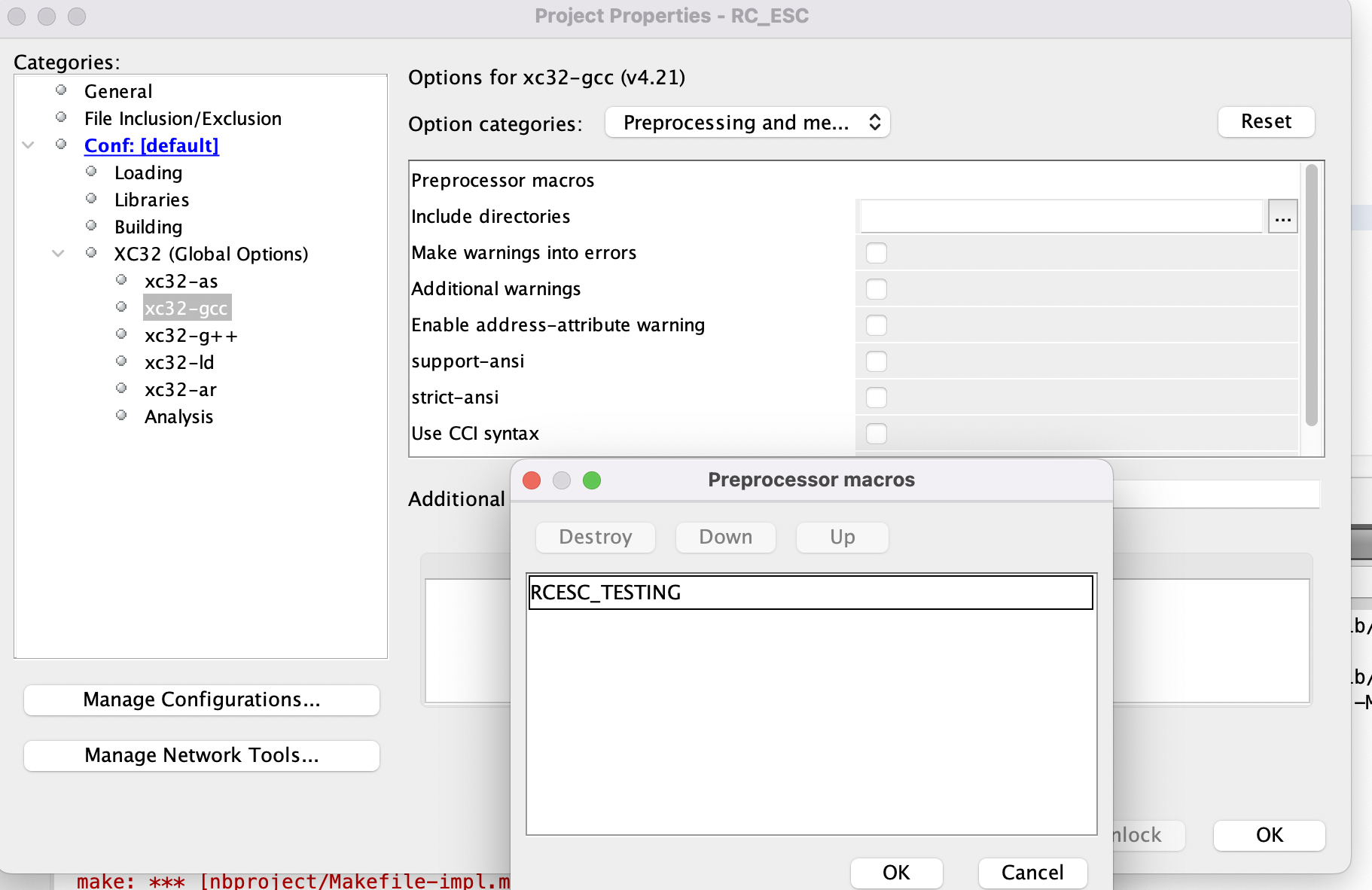Click OK in Preprocessor macros dialog
Screen dimensions: 1372x890
[x=896, y=873]
